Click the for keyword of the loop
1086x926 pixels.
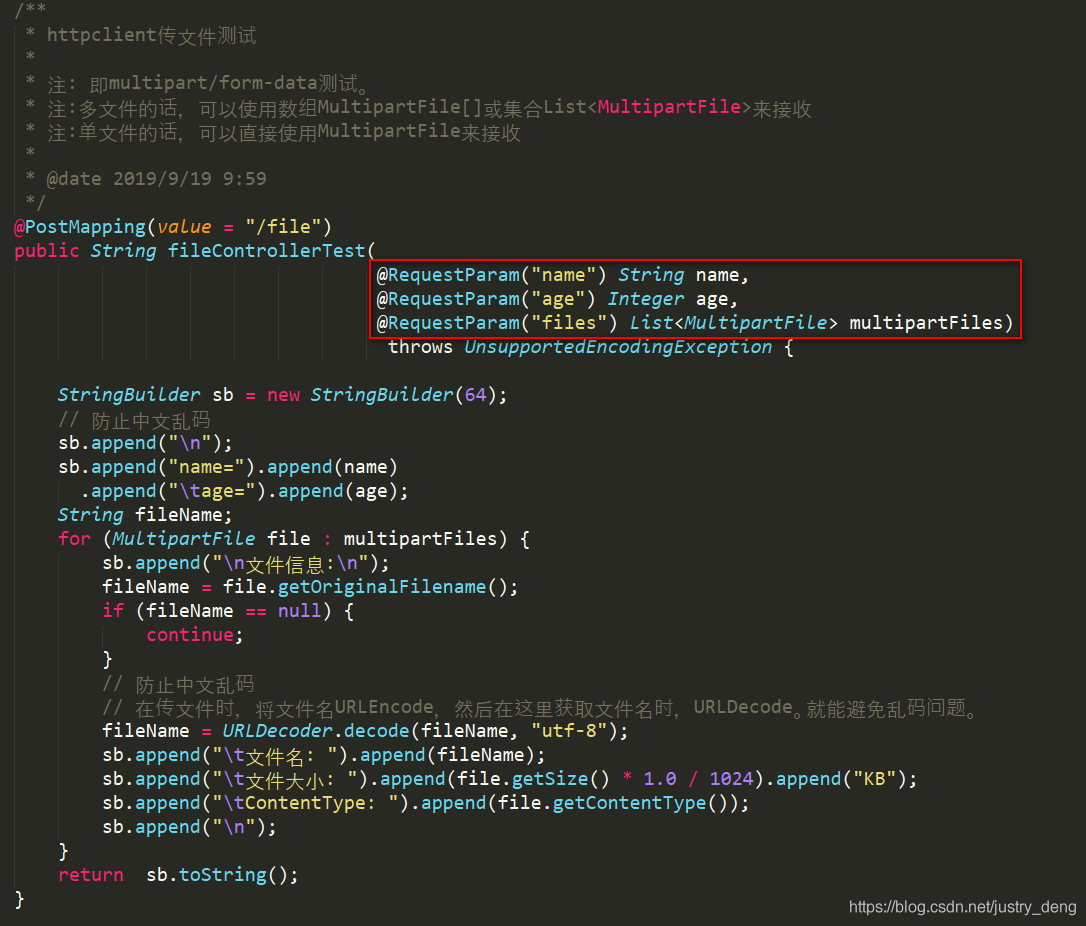click(x=74, y=539)
